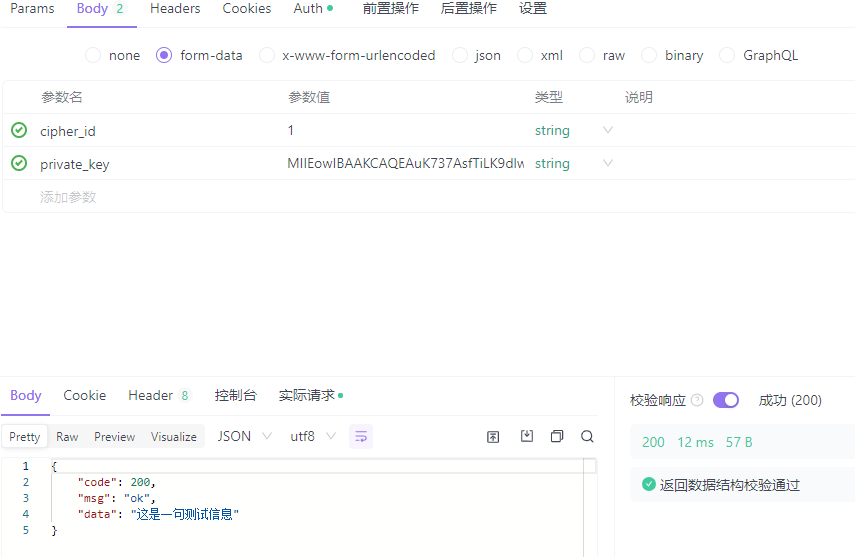Image resolution: width=855 pixels, height=557 pixels.
Task: Choose x-www-form-urlencoded body type
Action: coord(267,55)
